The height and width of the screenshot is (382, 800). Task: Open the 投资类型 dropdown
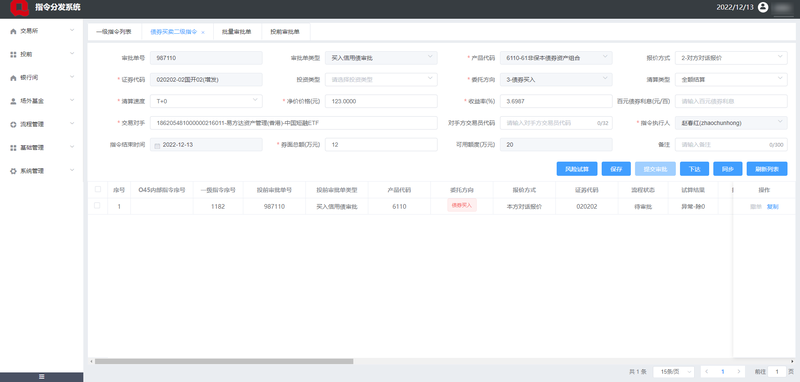coord(381,80)
